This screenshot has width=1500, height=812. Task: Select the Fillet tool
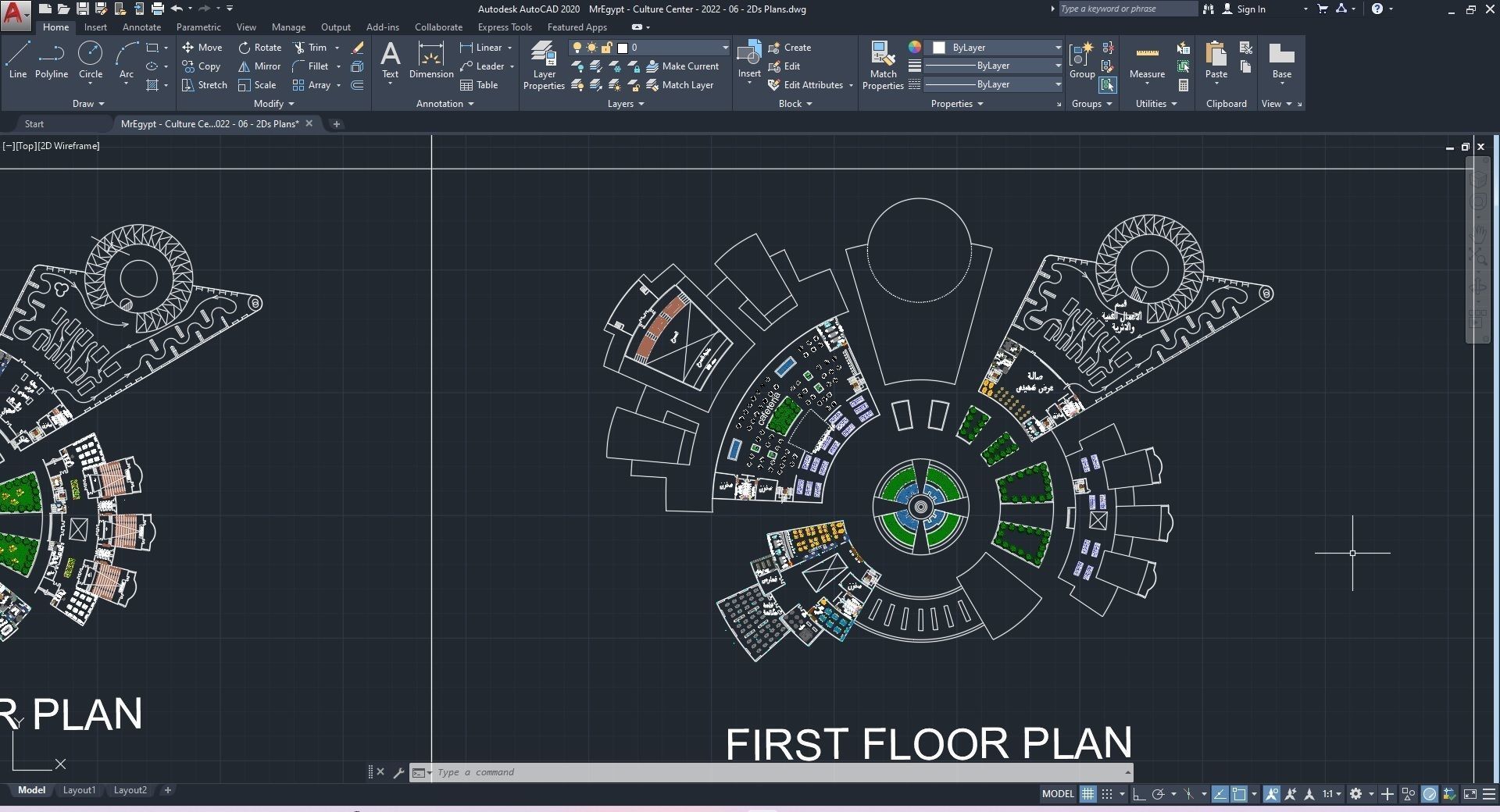tap(311, 66)
